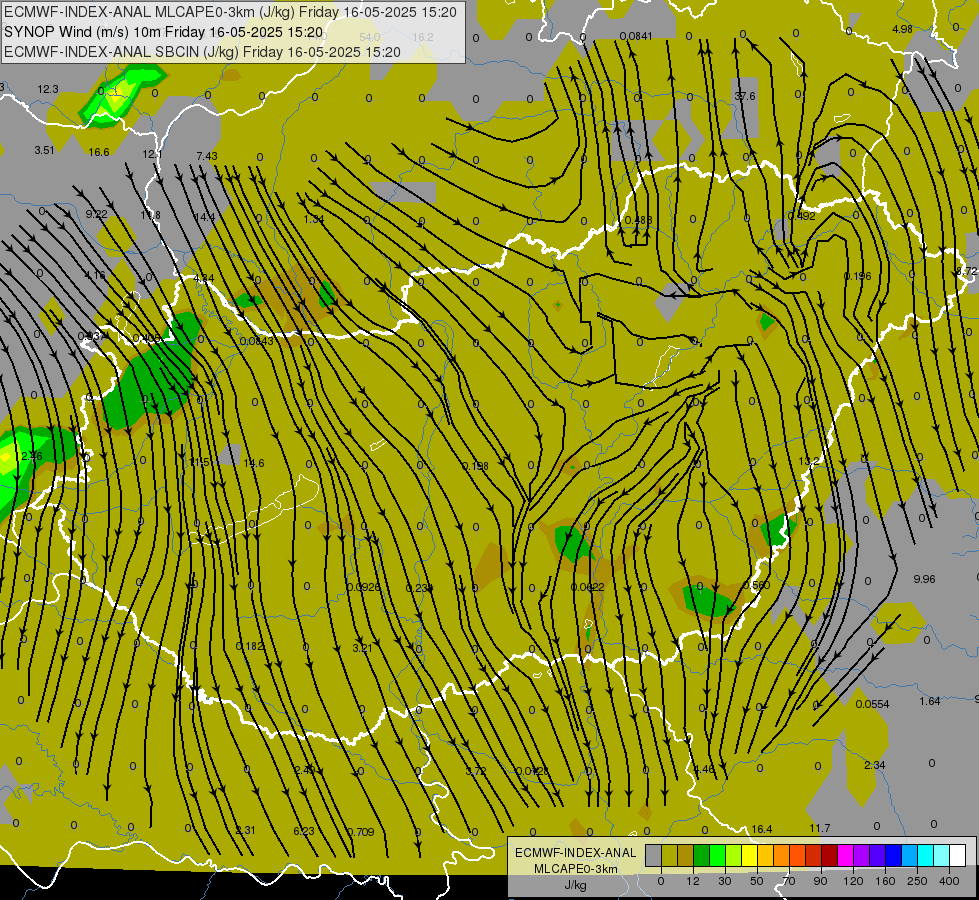Click the map value 0.492

pyautogui.click(x=802, y=216)
